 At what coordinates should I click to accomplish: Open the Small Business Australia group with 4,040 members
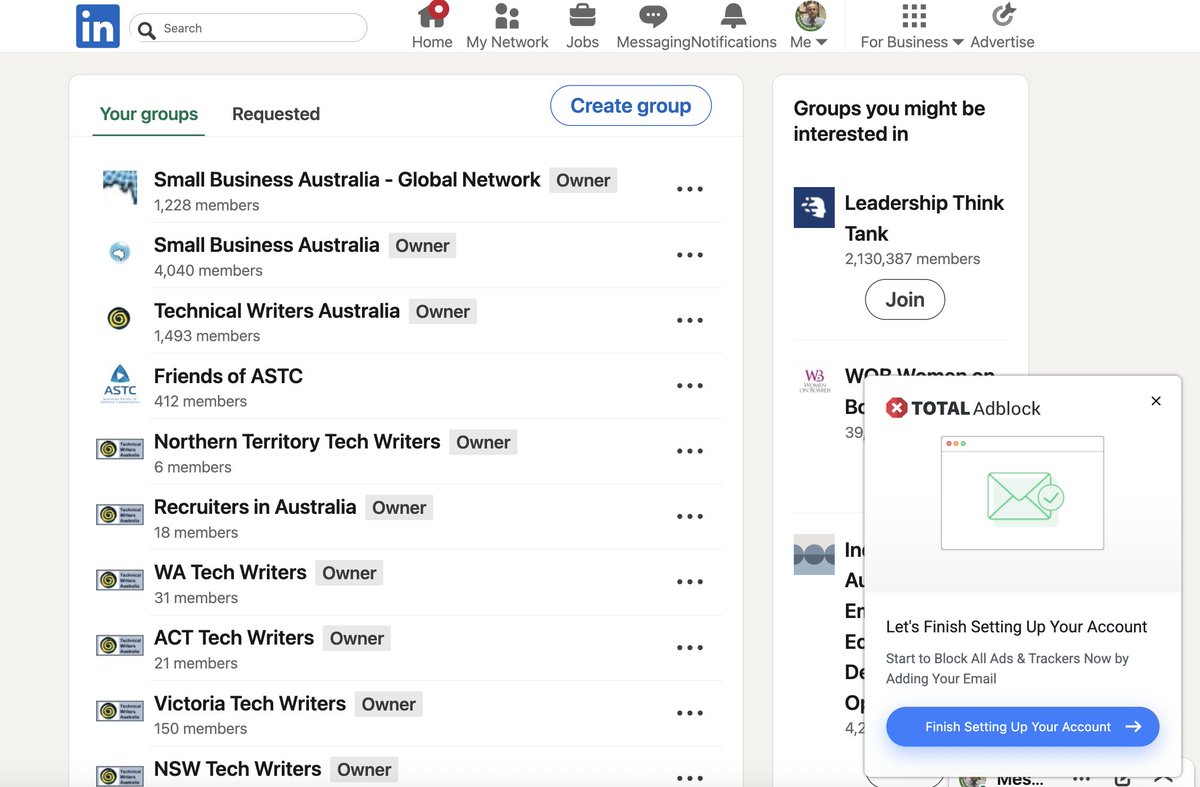pos(267,245)
